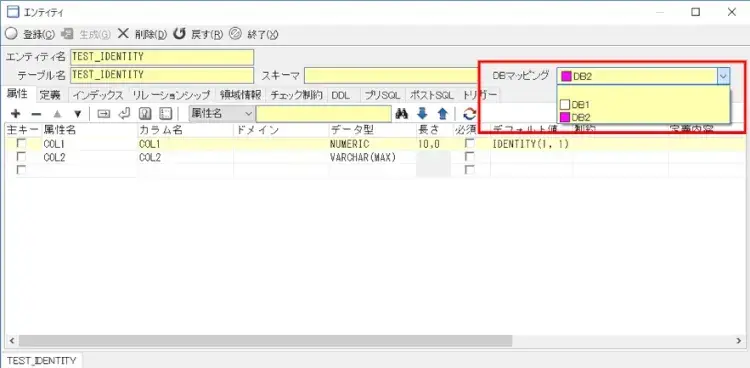Remove attribute row with minus icon
Image resolution: width=750 pixels, height=368 pixels.
36,114
